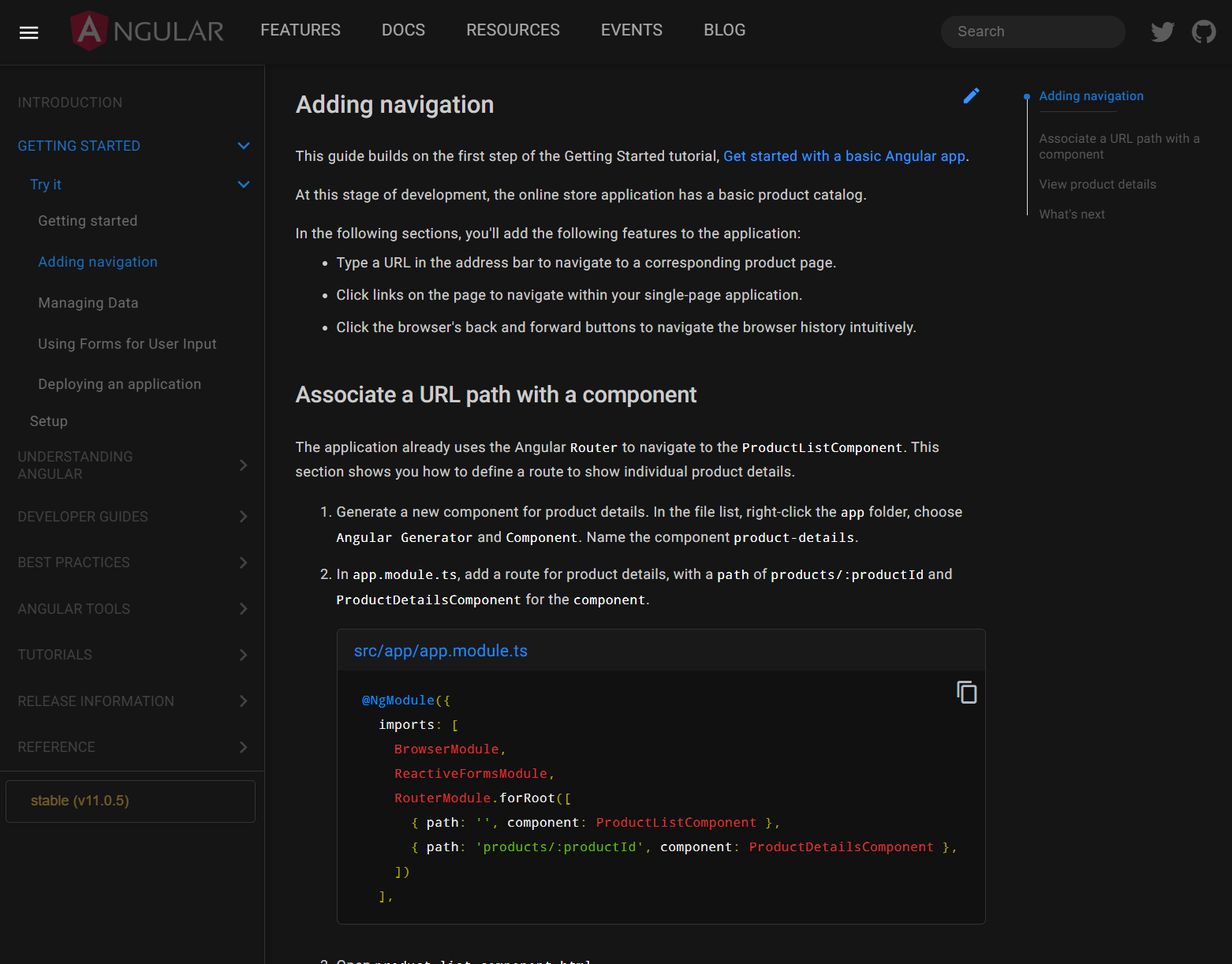This screenshot has width=1232, height=964.
Task: Jump to View product details section
Action: coord(1097,184)
